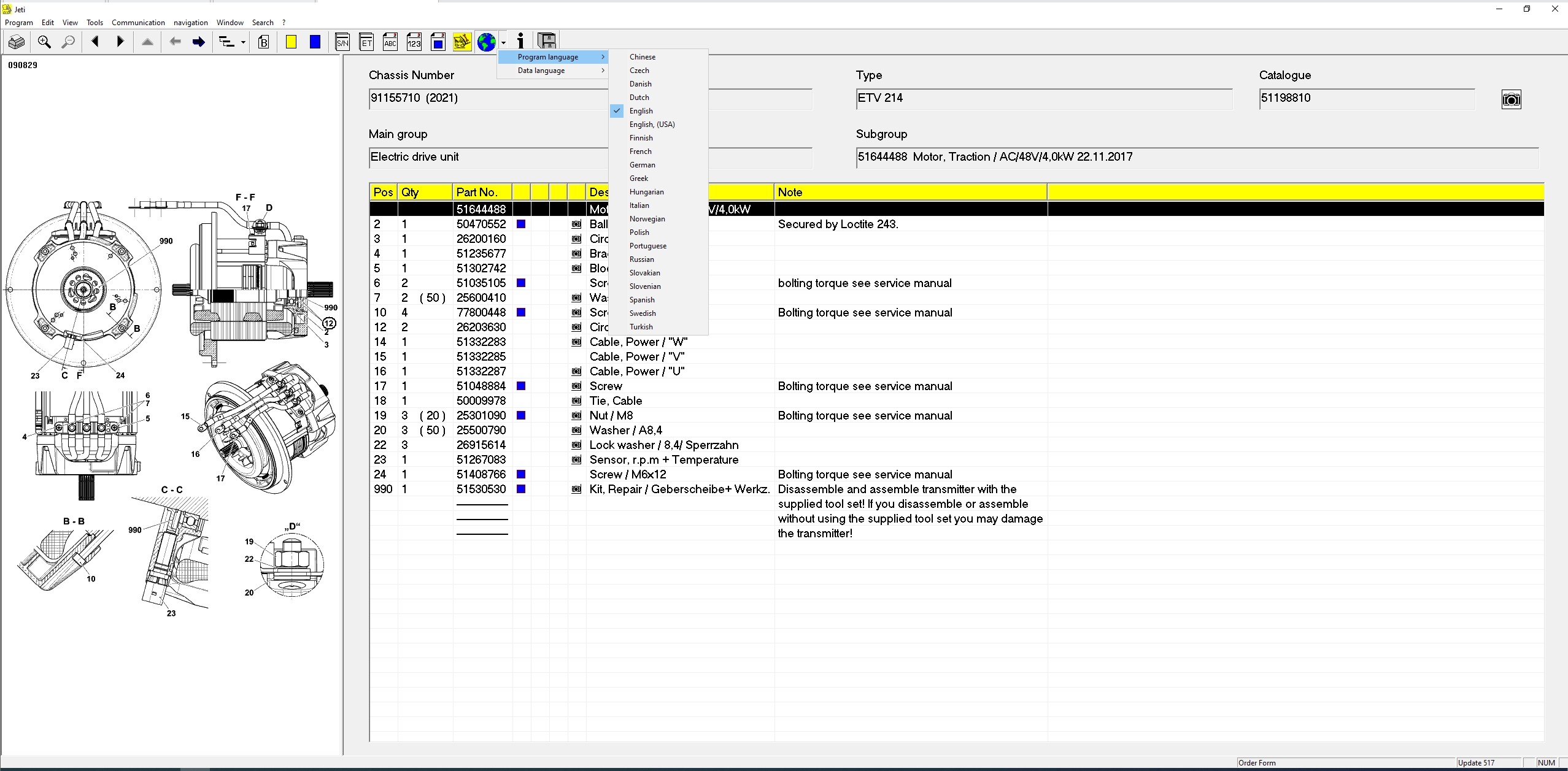The width and height of the screenshot is (1568, 771).
Task: Click the printer icon in toolbar
Action: pyautogui.click(x=17, y=42)
